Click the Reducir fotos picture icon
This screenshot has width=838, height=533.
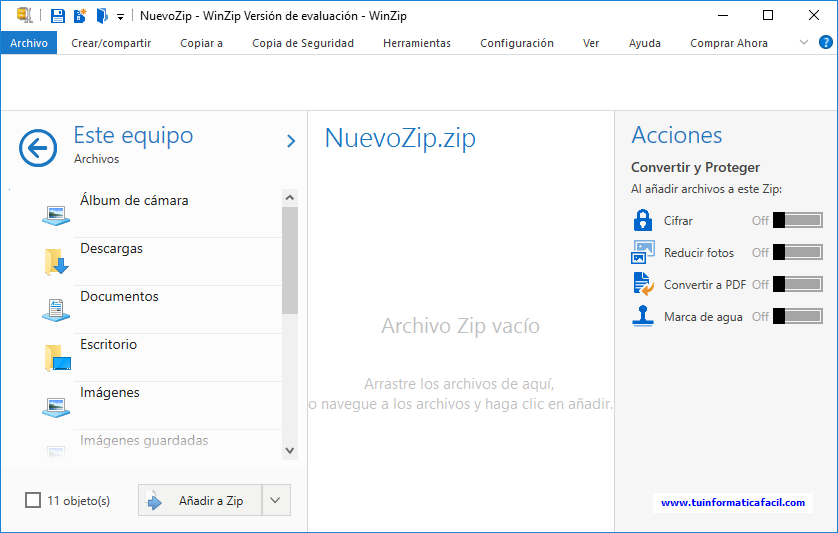click(x=643, y=252)
